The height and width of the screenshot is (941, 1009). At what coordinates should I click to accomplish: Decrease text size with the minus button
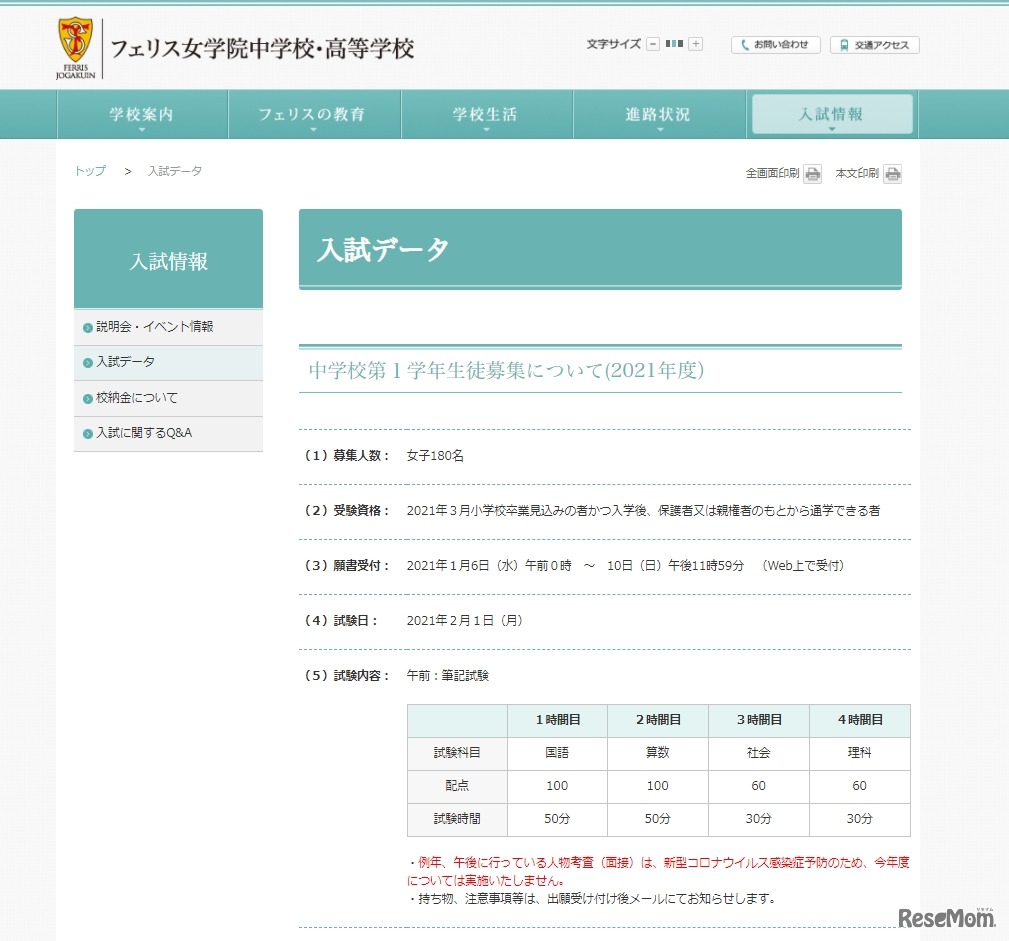pos(653,44)
